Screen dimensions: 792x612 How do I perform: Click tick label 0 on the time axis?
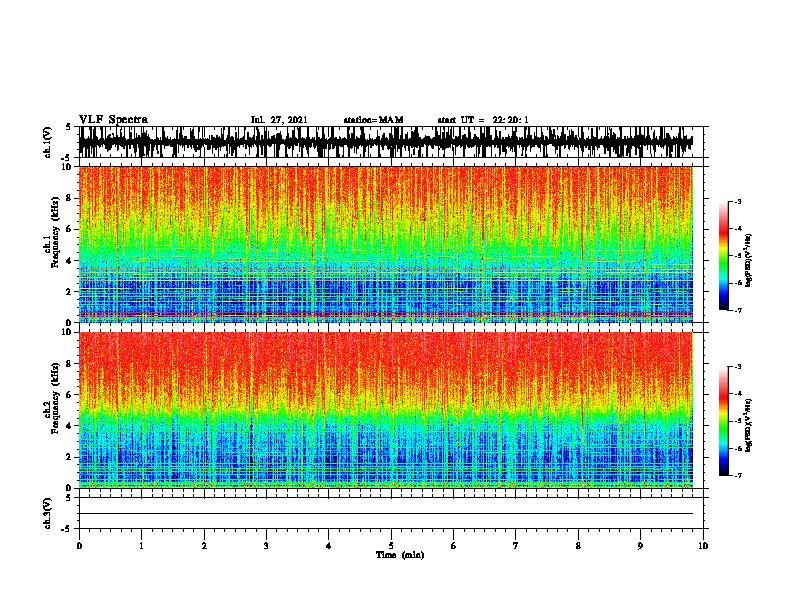tap(79, 546)
